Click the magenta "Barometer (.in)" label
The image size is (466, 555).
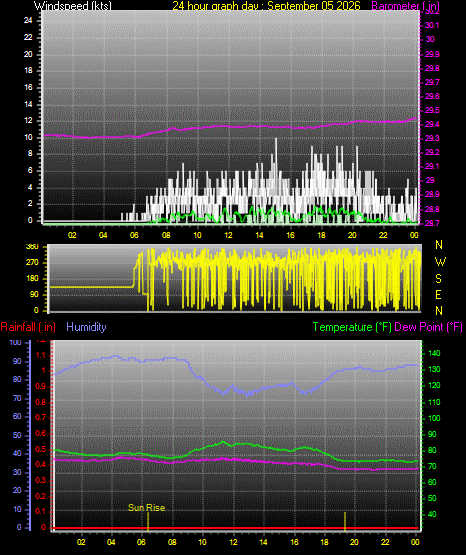click(405, 6)
